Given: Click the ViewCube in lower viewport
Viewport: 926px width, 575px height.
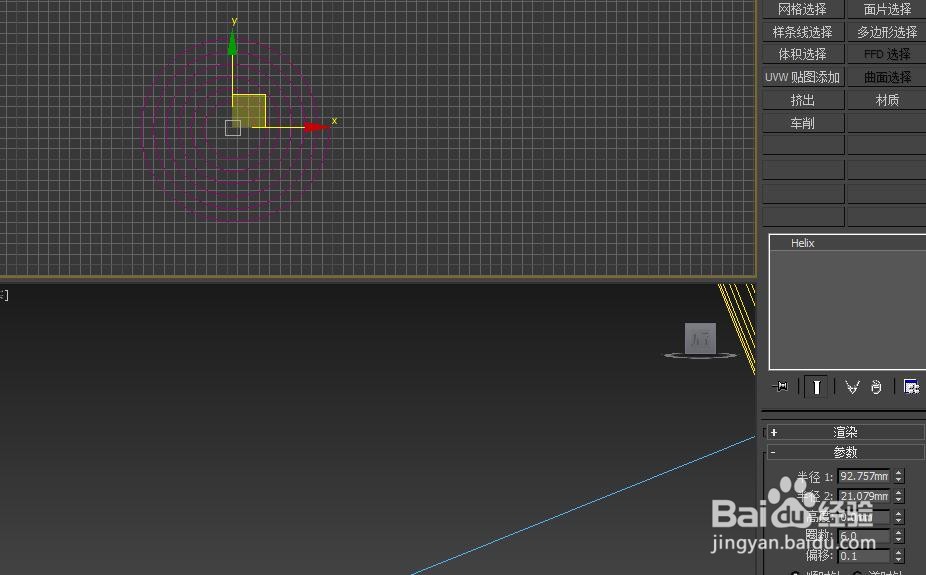Looking at the screenshot, I should (x=700, y=339).
